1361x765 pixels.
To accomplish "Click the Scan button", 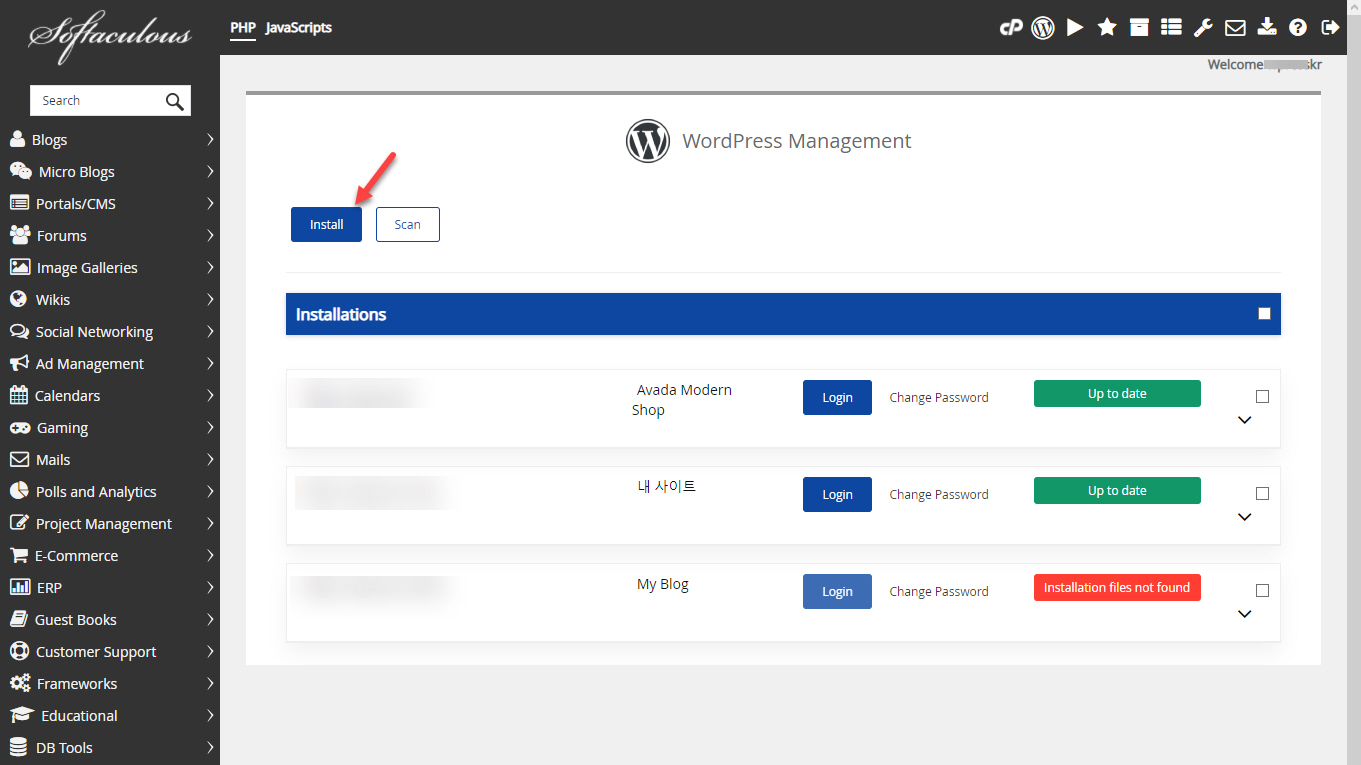I will point(408,224).
